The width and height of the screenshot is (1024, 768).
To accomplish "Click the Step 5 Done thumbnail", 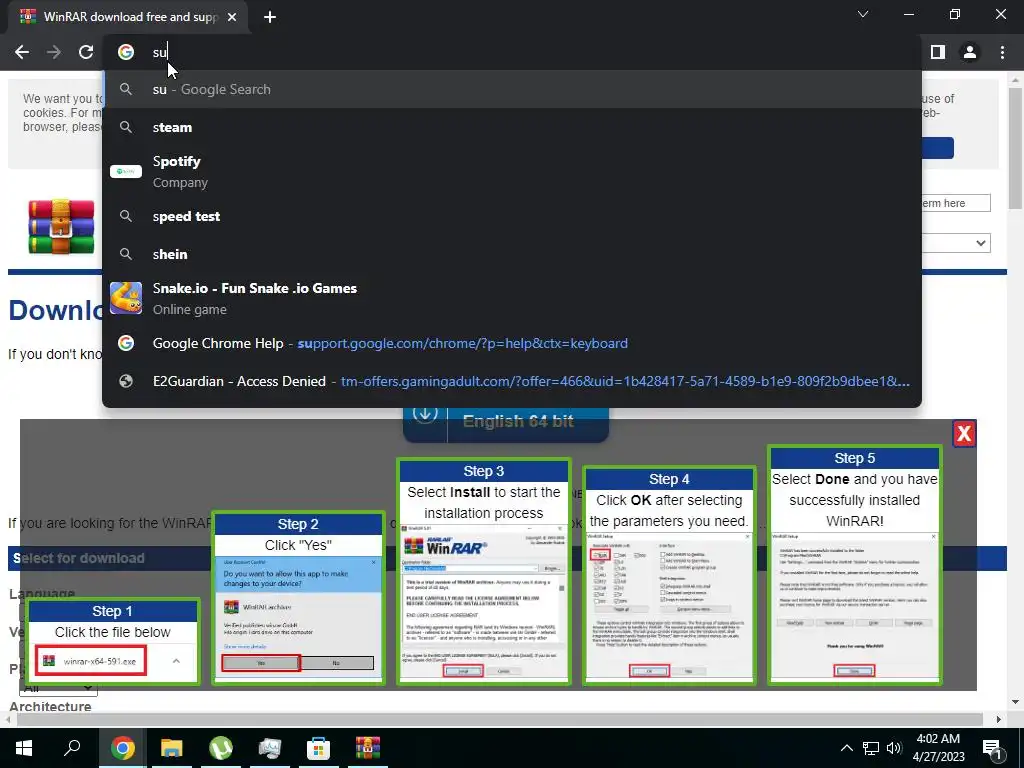I will (x=854, y=565).
